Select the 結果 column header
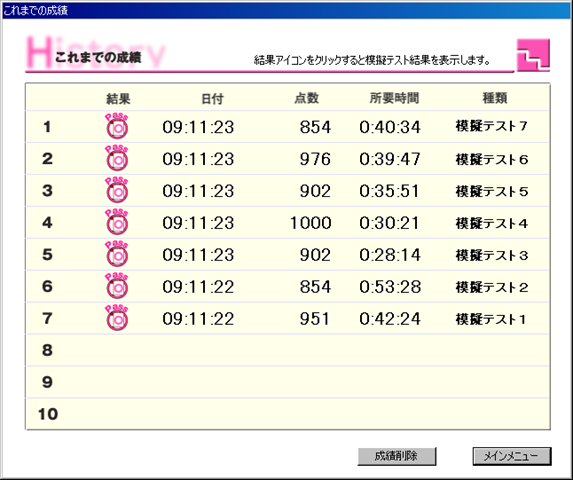Screen dimensions: 573x480 [118, 99]
